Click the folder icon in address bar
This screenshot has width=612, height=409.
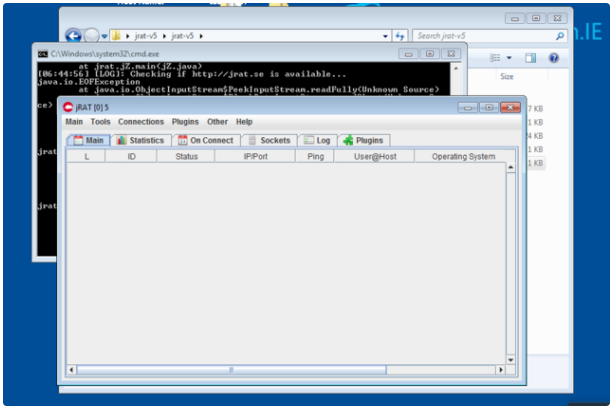[117, 36]
